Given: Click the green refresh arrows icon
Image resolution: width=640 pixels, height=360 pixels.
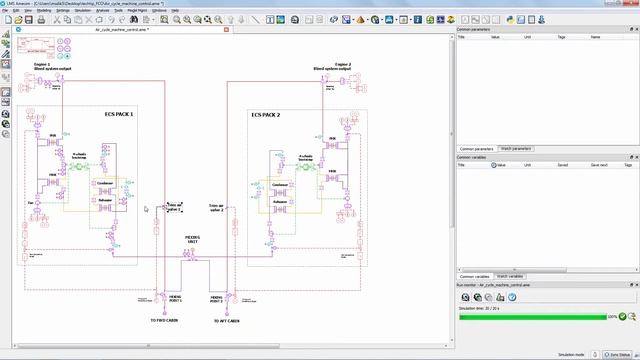Looking at the screenshot, I should click(x=430, y=20).
